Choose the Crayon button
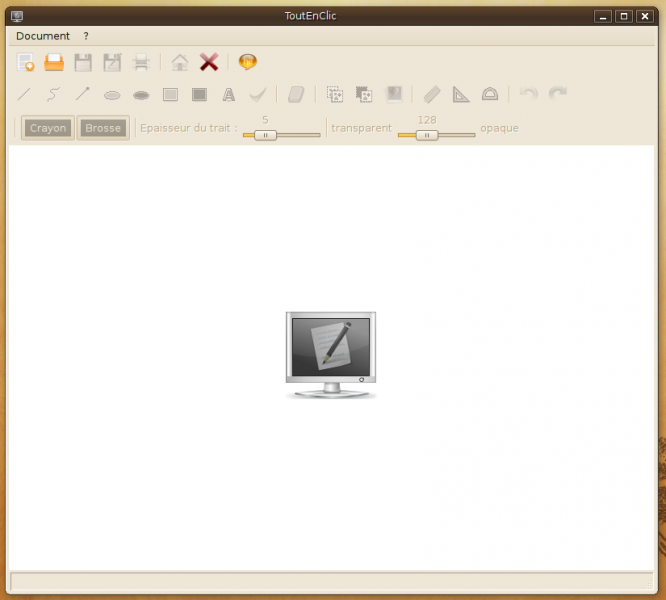The width and height of the screenshot is (666, 600). pos(48,128)
